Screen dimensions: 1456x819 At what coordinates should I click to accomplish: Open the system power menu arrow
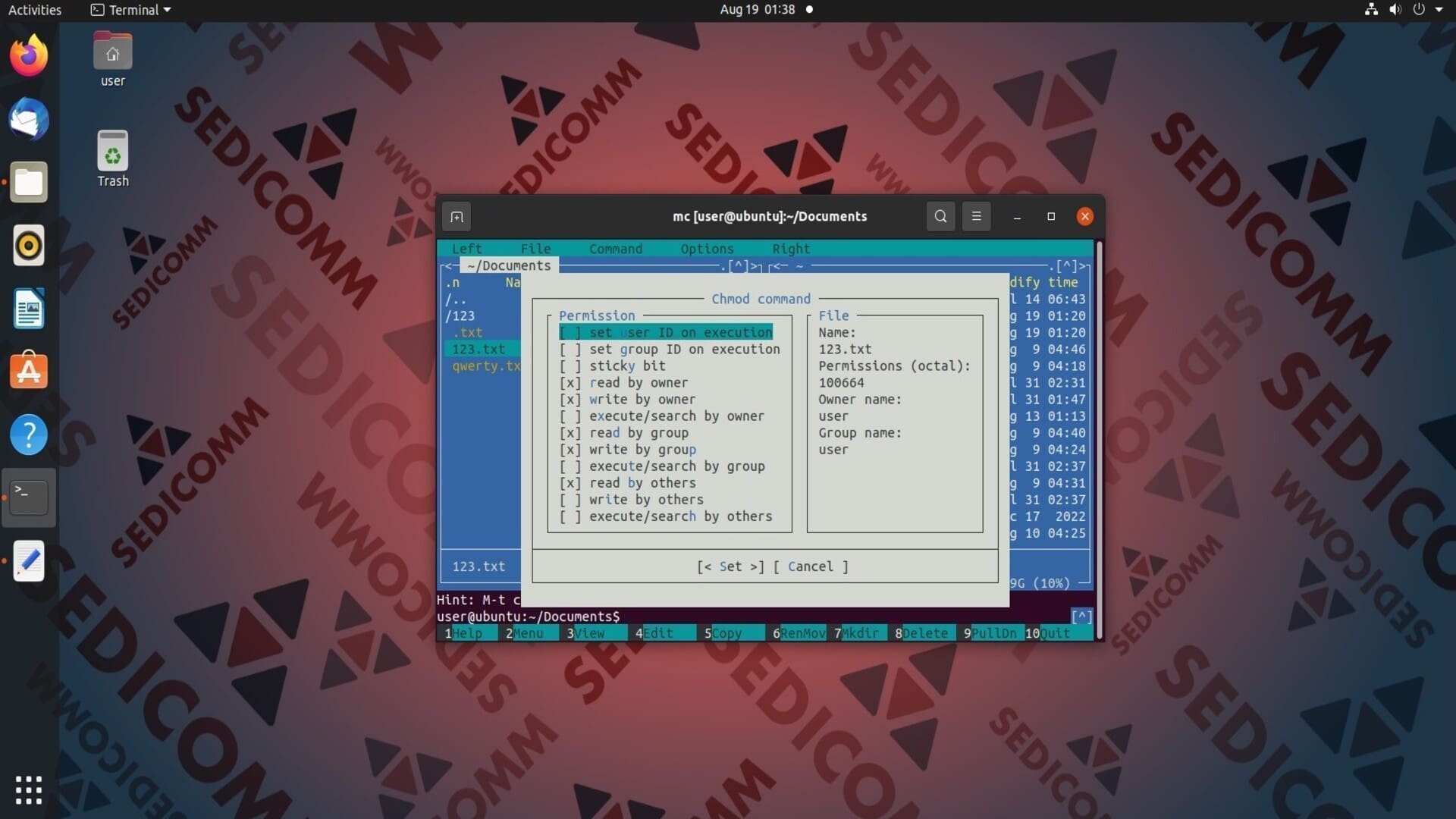point(1439,10)
